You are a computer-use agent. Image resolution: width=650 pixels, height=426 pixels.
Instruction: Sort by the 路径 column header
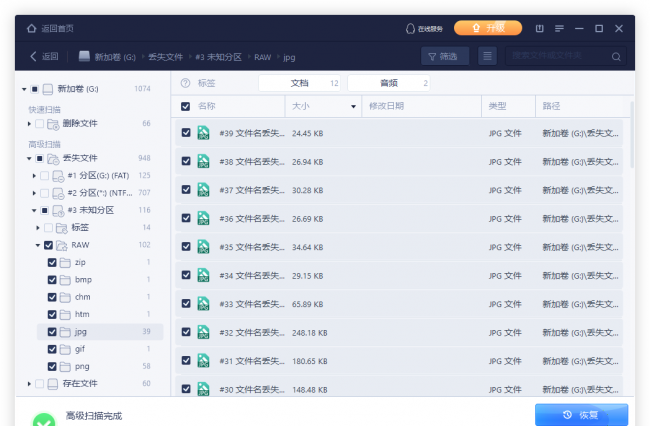[551, 106]
